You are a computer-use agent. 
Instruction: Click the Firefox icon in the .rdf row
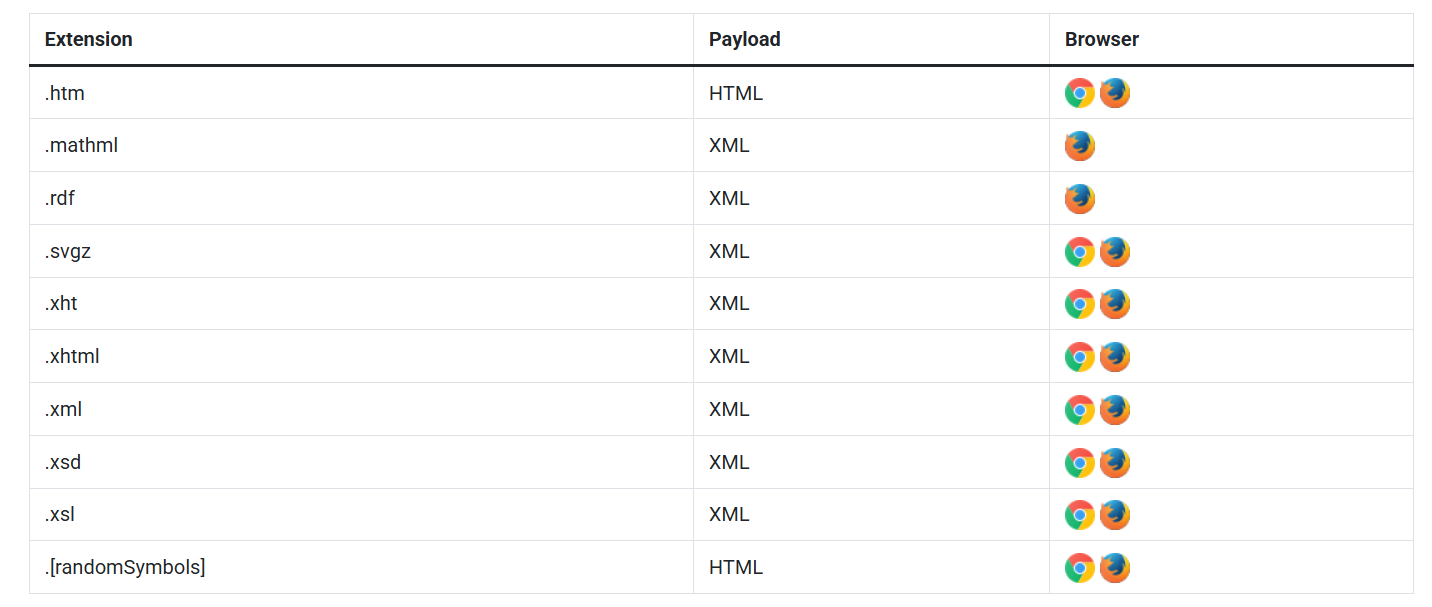[1079, 199]
